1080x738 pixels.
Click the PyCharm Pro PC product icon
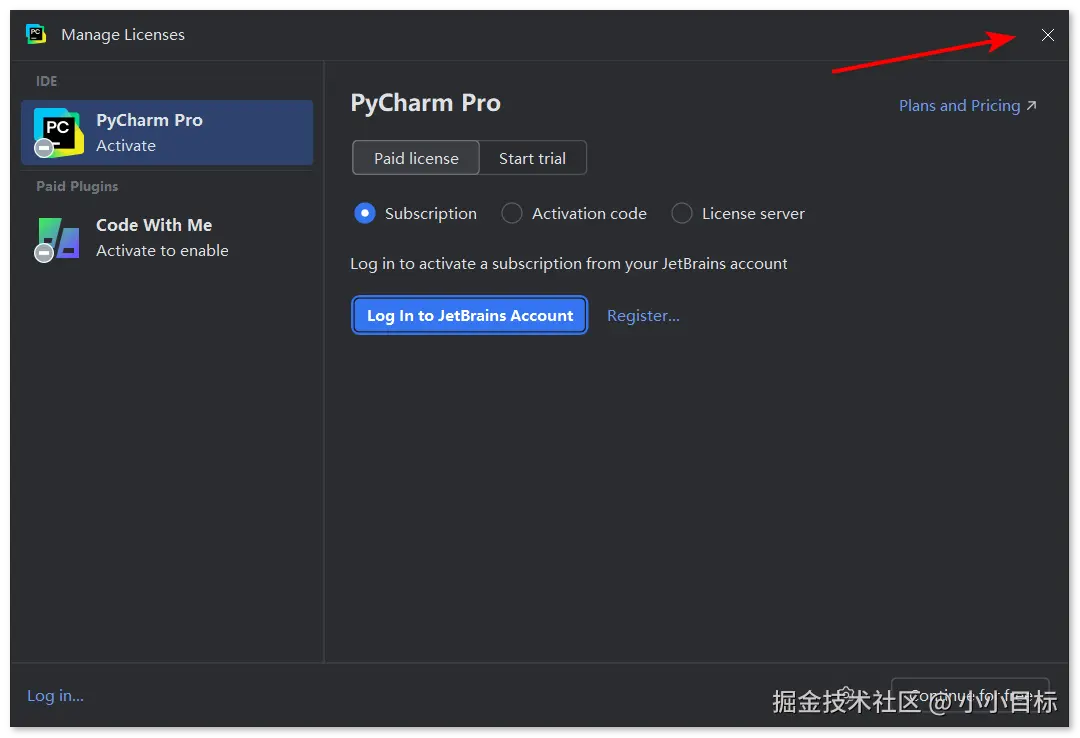[58, 132]
